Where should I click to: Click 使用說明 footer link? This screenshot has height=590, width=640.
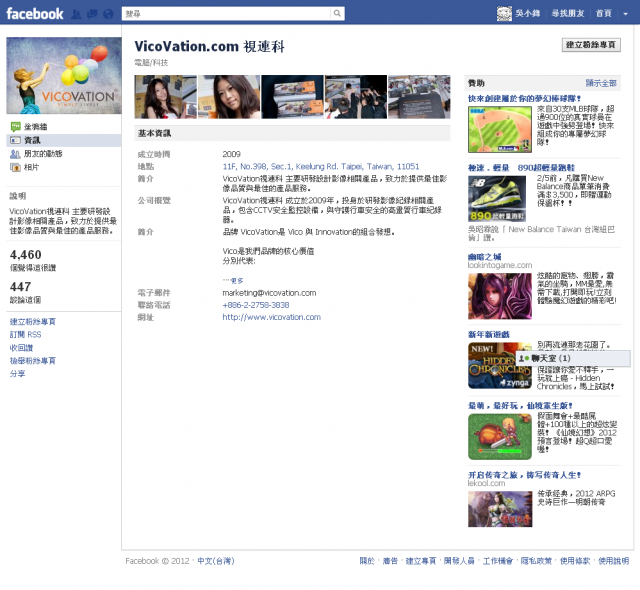(613, 561)
